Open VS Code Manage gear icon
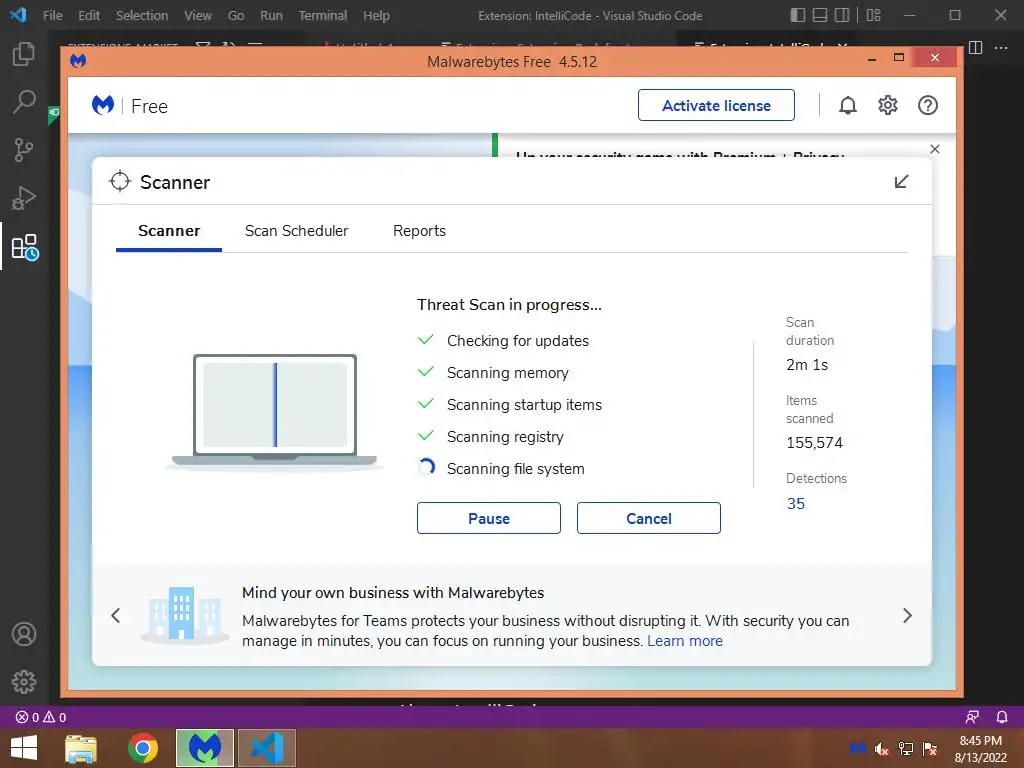Viewport: 1024px width, 768px height. tap(24, 682)
